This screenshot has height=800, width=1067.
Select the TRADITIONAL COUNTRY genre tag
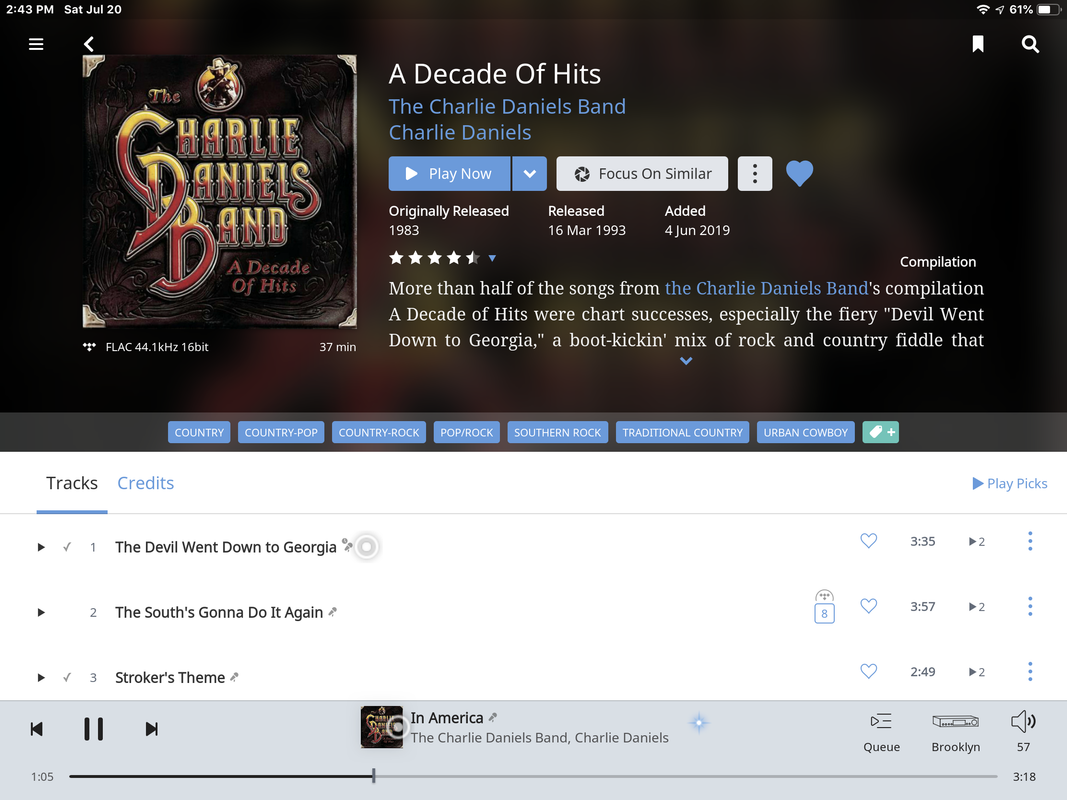[683, 433]
